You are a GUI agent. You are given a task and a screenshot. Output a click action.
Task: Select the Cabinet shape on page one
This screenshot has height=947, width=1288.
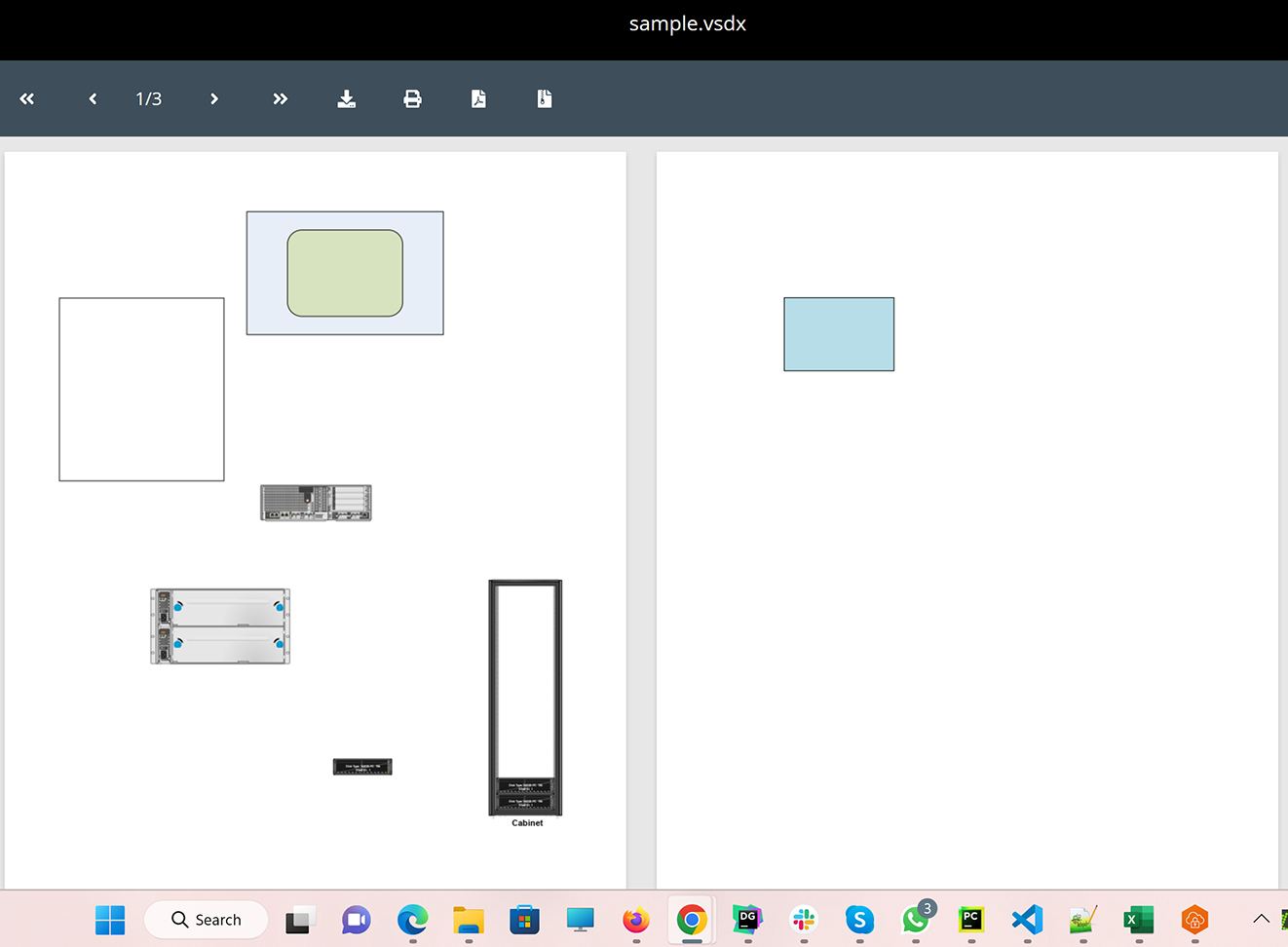(x=525, y=698)
